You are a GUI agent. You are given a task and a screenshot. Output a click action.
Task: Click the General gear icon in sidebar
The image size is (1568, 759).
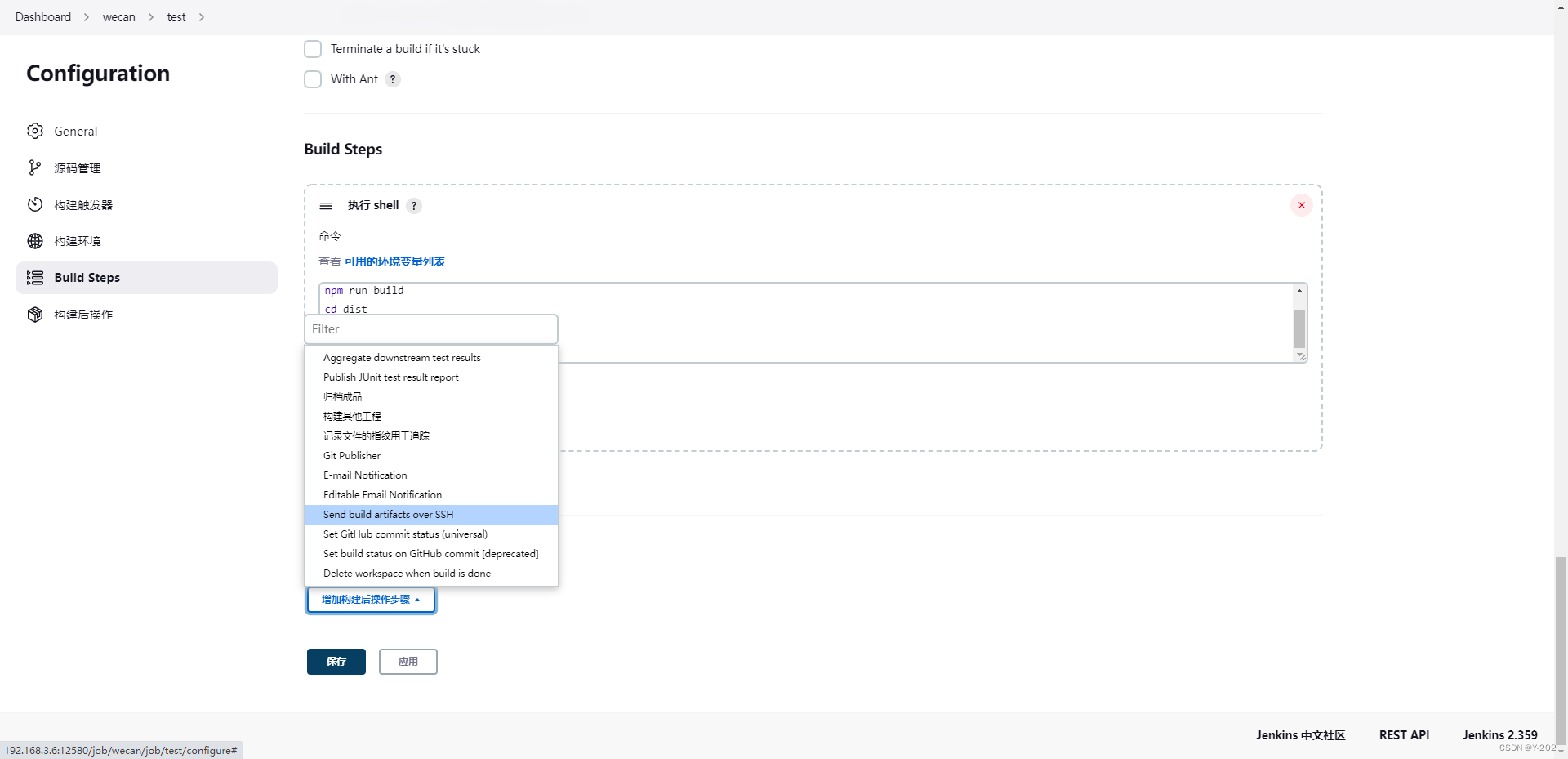(x=34, y=131)
